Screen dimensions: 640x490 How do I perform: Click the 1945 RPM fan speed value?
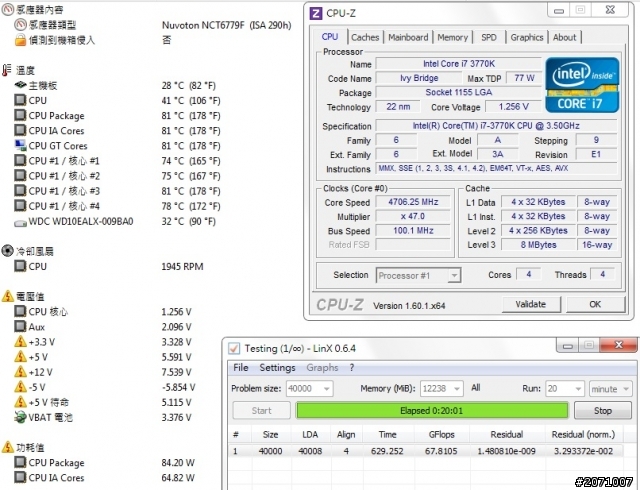pos(182,267)
